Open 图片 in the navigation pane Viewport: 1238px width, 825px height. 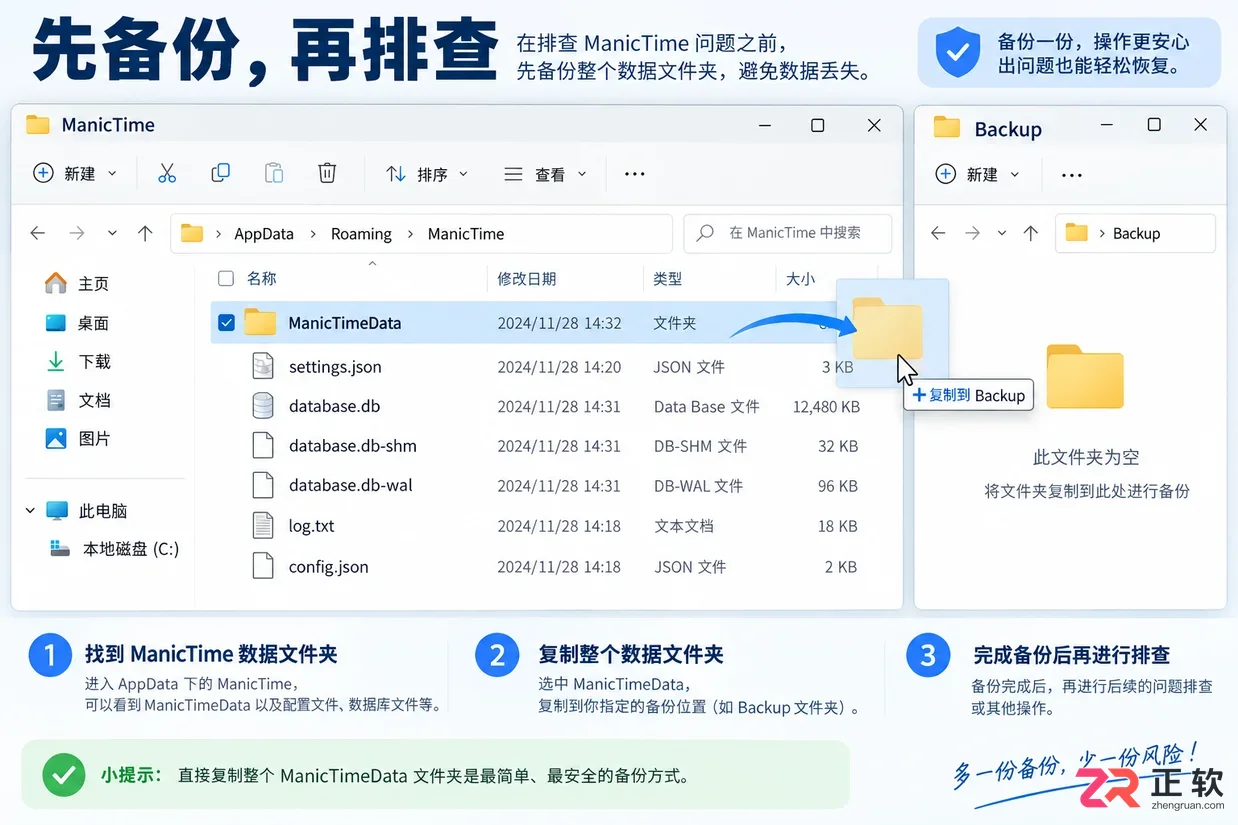(78, 438)
